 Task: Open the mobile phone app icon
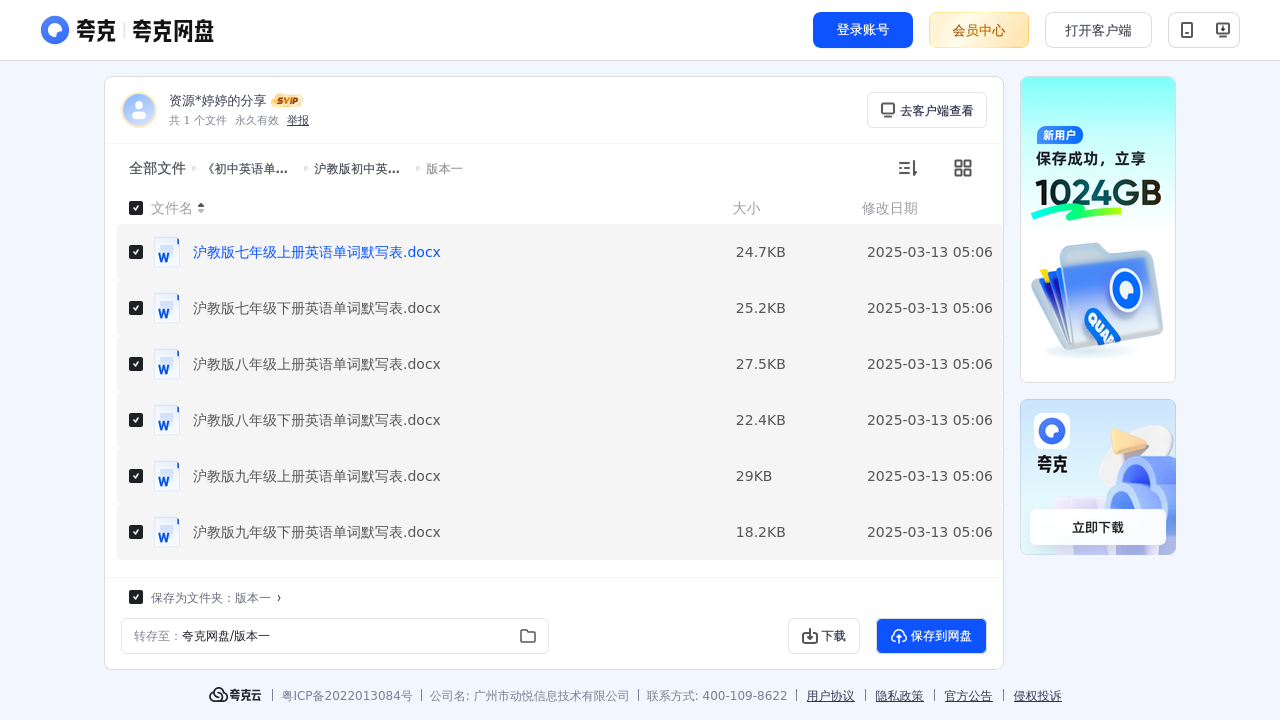pyautogui.click(x=1187, y=30)
